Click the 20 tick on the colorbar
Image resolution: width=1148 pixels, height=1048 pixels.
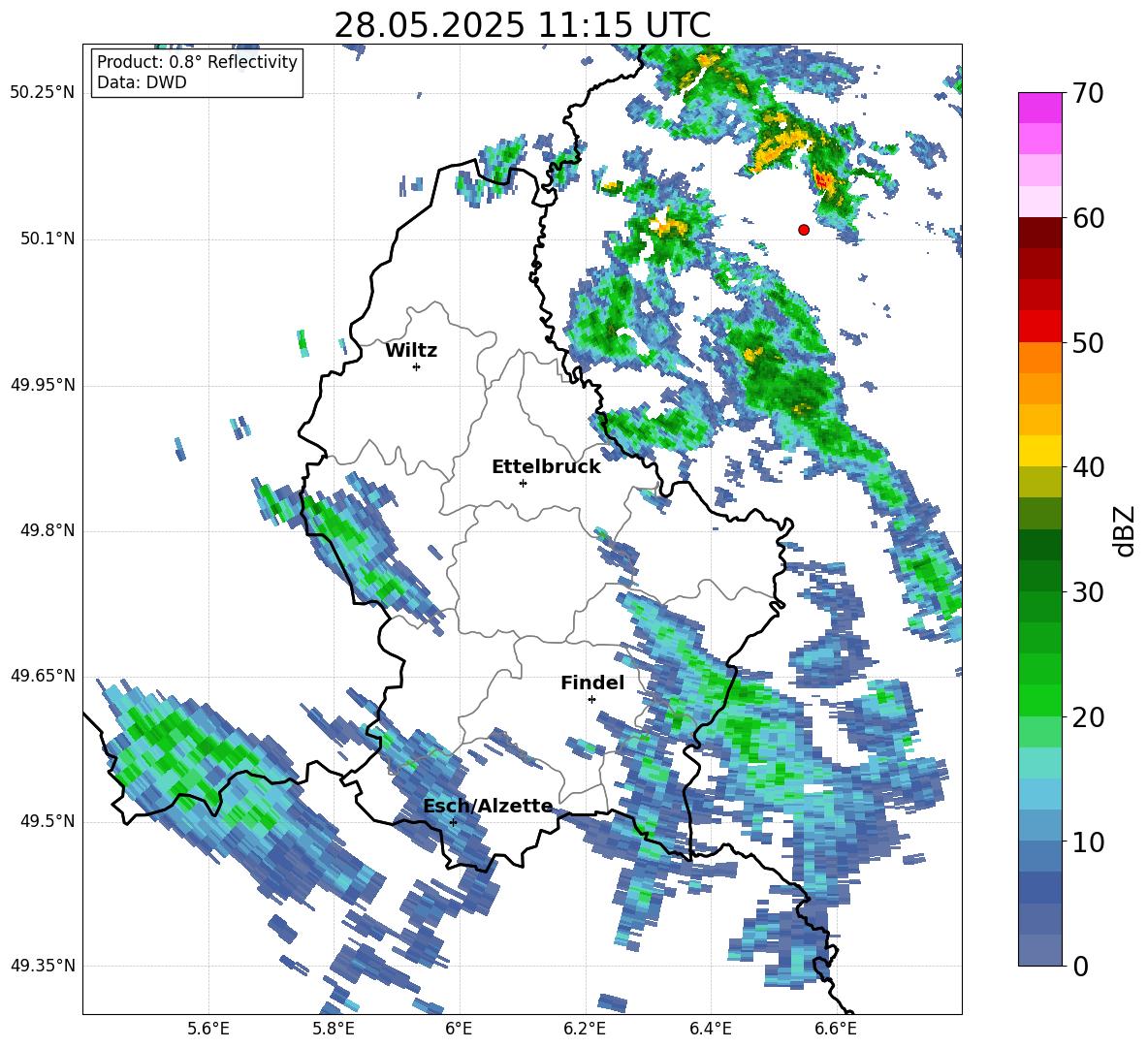click(1088, 716)
